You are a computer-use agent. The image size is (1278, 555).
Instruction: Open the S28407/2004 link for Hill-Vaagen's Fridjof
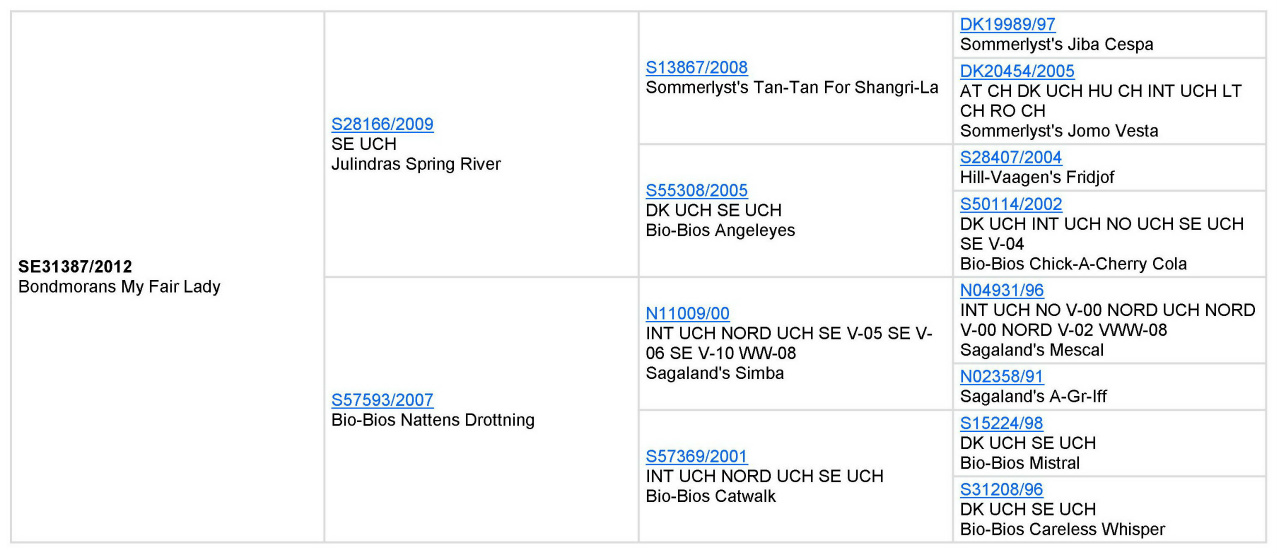pos(1011,158)
